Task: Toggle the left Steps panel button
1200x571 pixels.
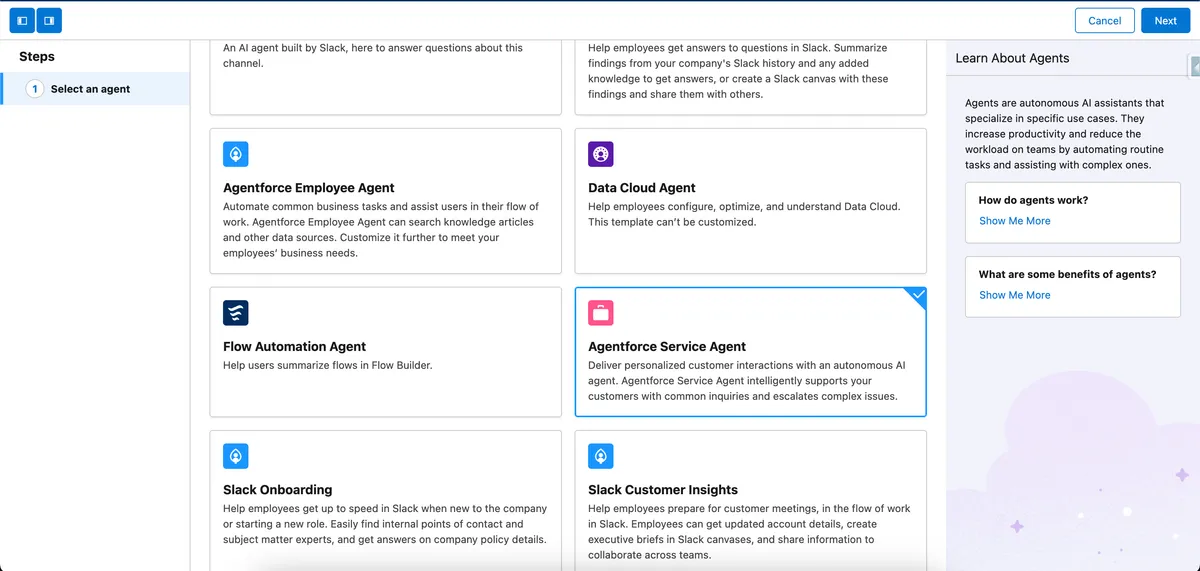Action: (x=22, y=20)
